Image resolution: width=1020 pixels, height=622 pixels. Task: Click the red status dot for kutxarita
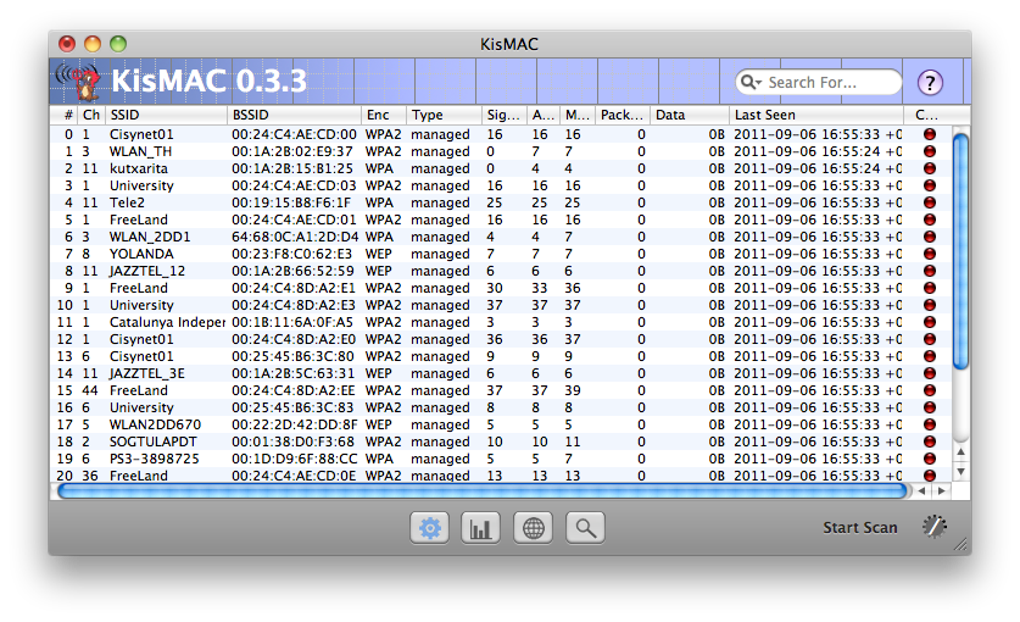(930, 169)
